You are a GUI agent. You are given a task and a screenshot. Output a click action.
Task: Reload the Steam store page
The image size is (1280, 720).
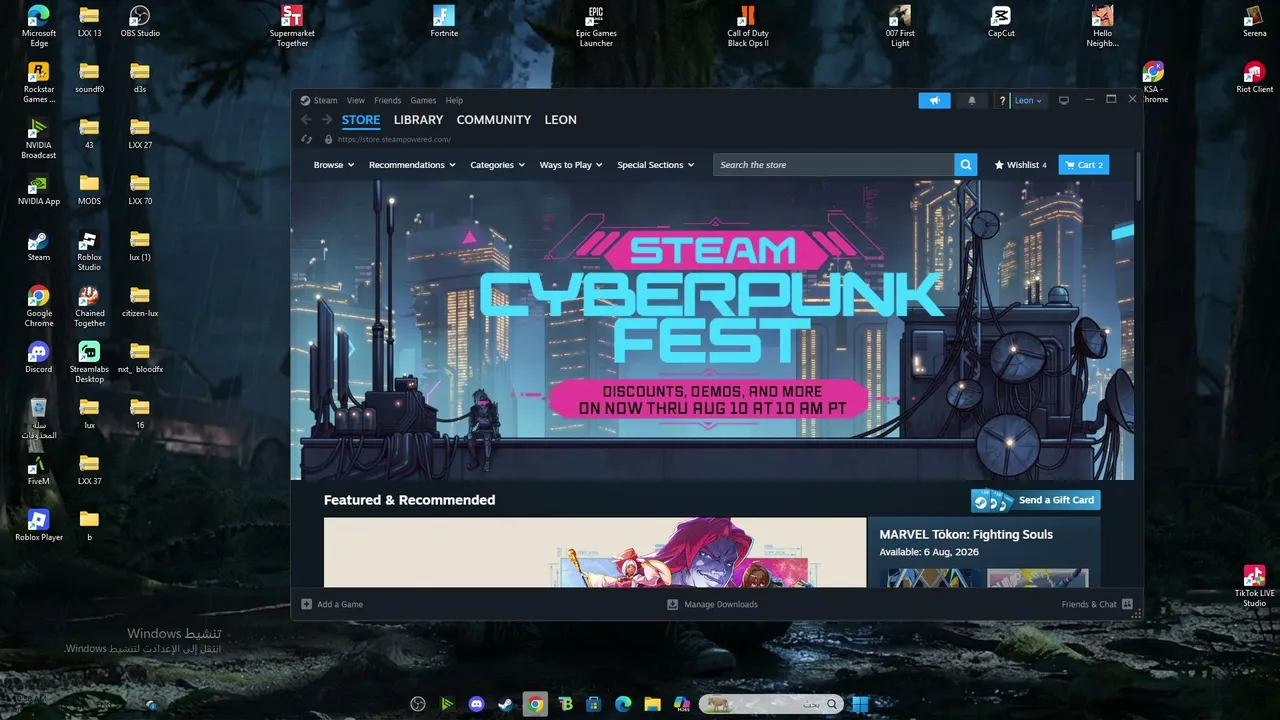pos(307,139)
